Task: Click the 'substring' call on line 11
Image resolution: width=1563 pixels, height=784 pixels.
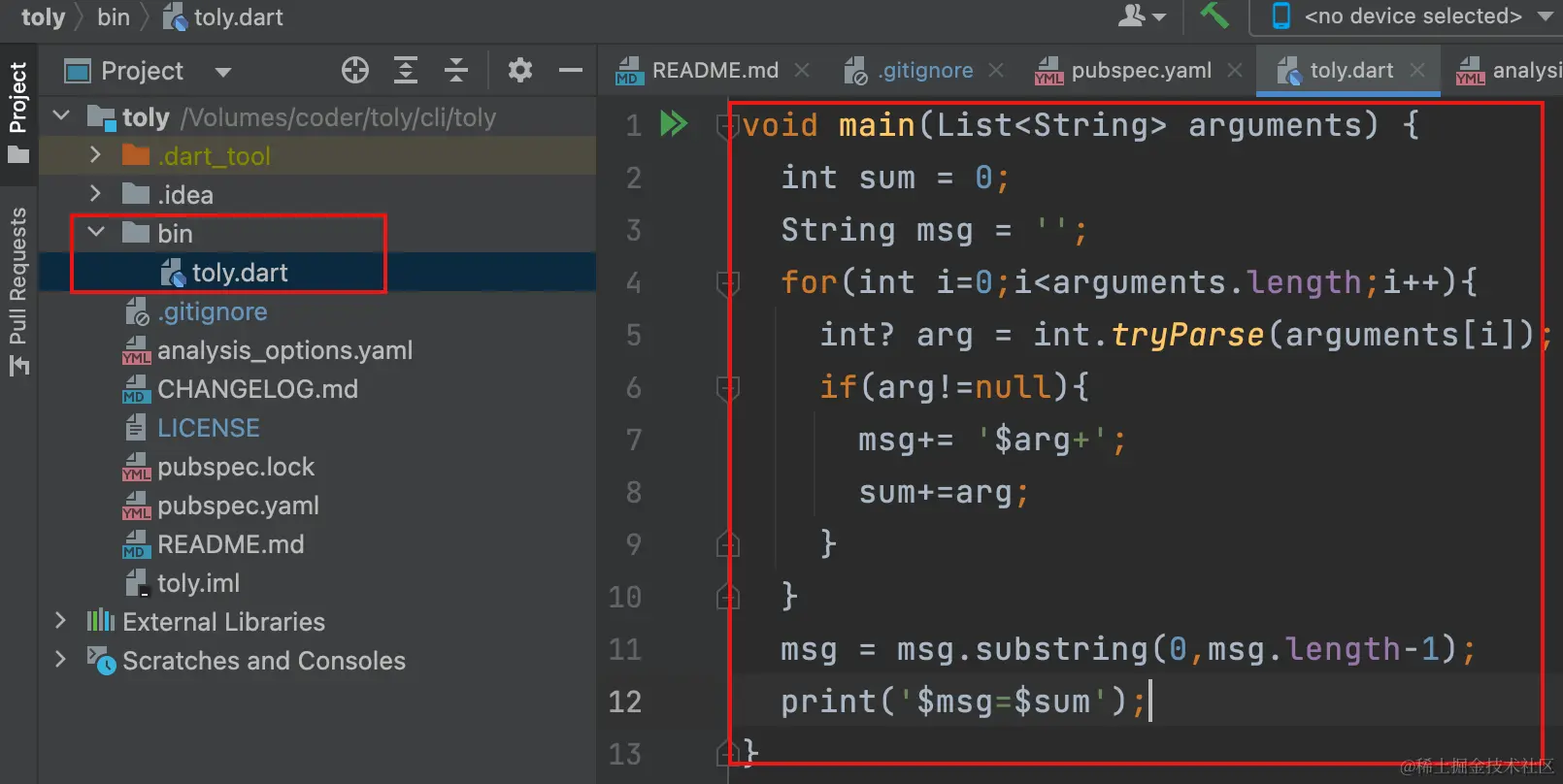Action: click(x=1061, y=649)
